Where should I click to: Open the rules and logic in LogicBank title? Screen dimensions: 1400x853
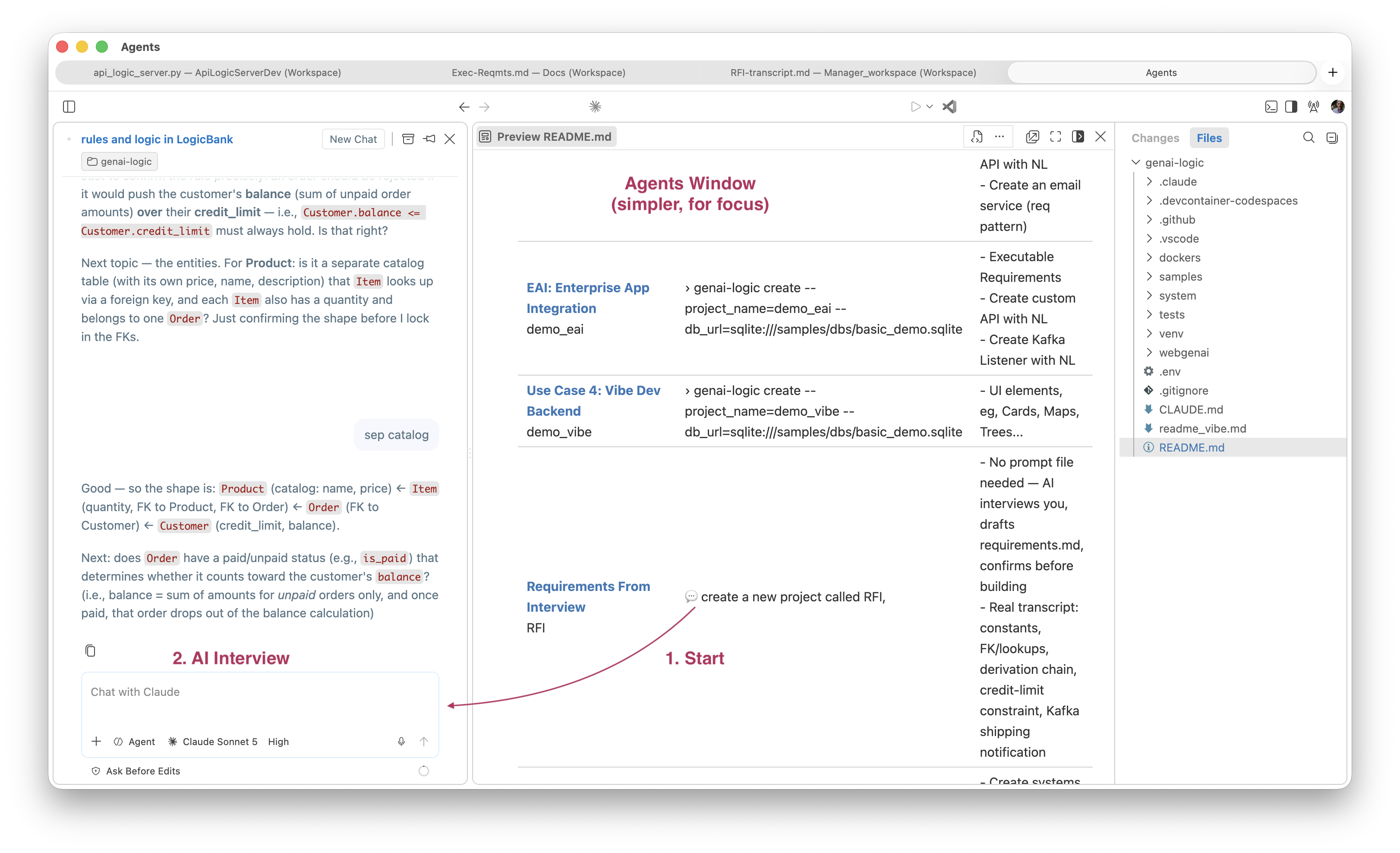(x=157, y=139)
